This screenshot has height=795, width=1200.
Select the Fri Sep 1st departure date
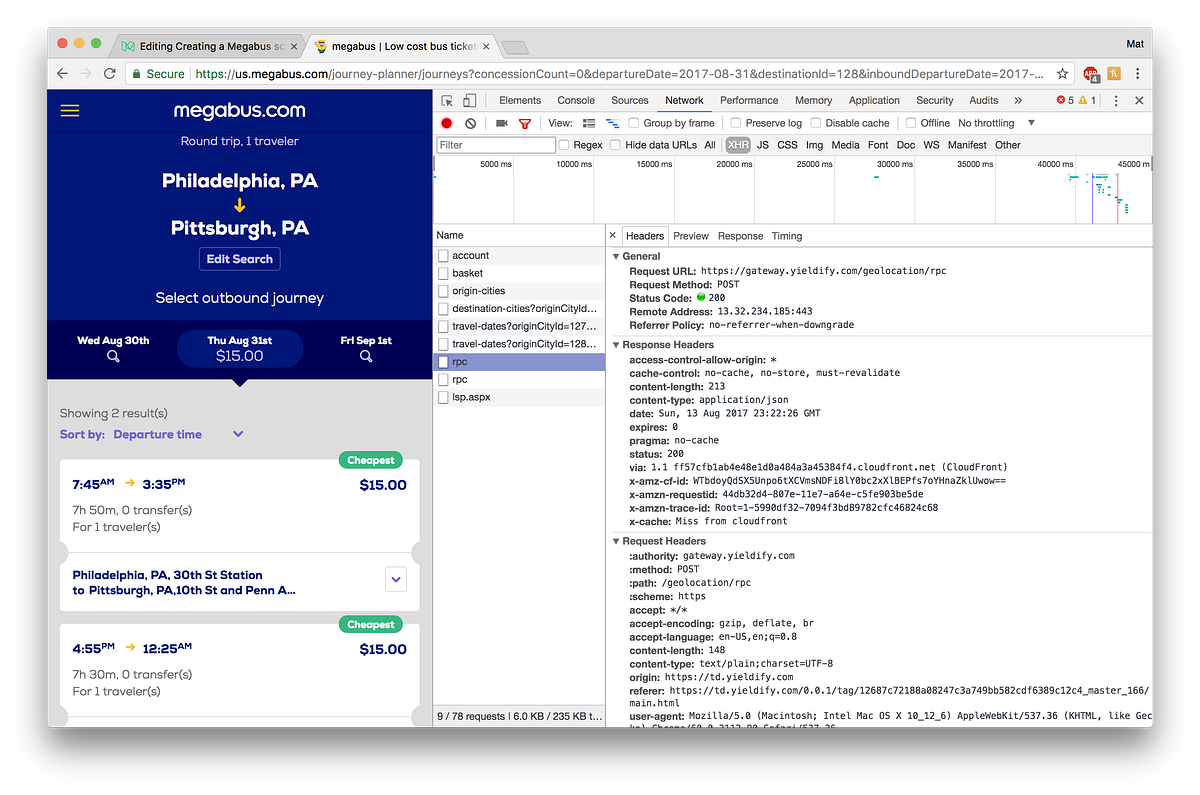click(x=365, y=347)
